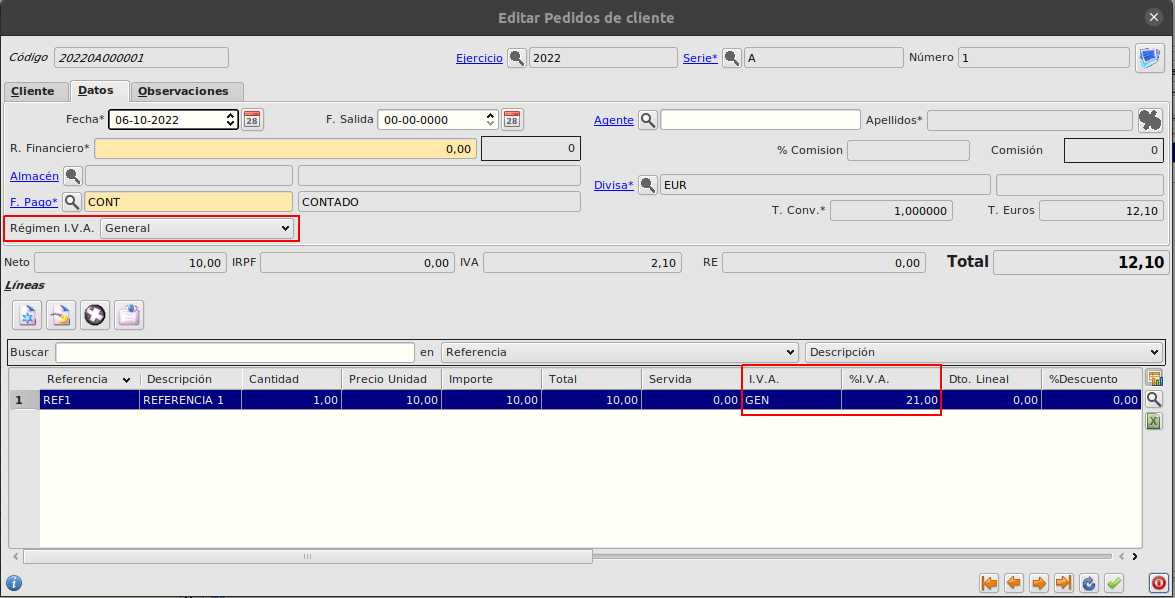
Task: Close the Editar Pedidos de cliente dialog
Action: click(x=1154, y=17)
